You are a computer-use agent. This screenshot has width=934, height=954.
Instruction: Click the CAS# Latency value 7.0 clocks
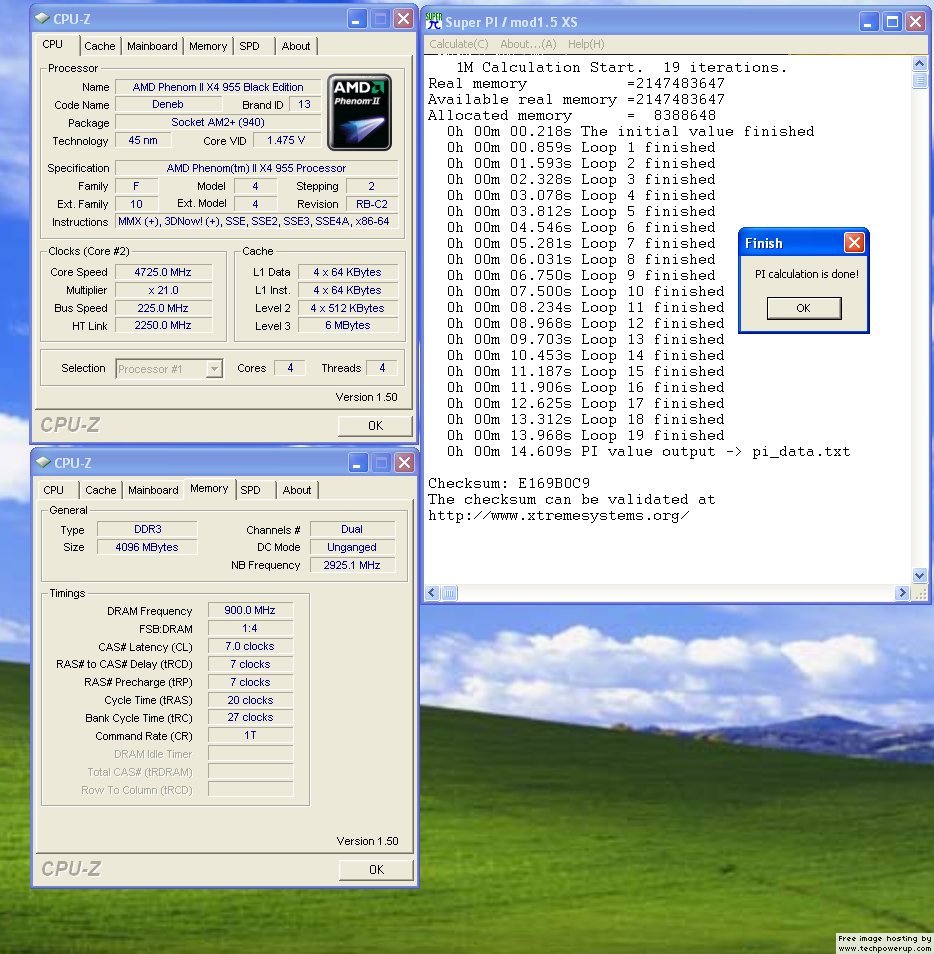click(250, 646)
